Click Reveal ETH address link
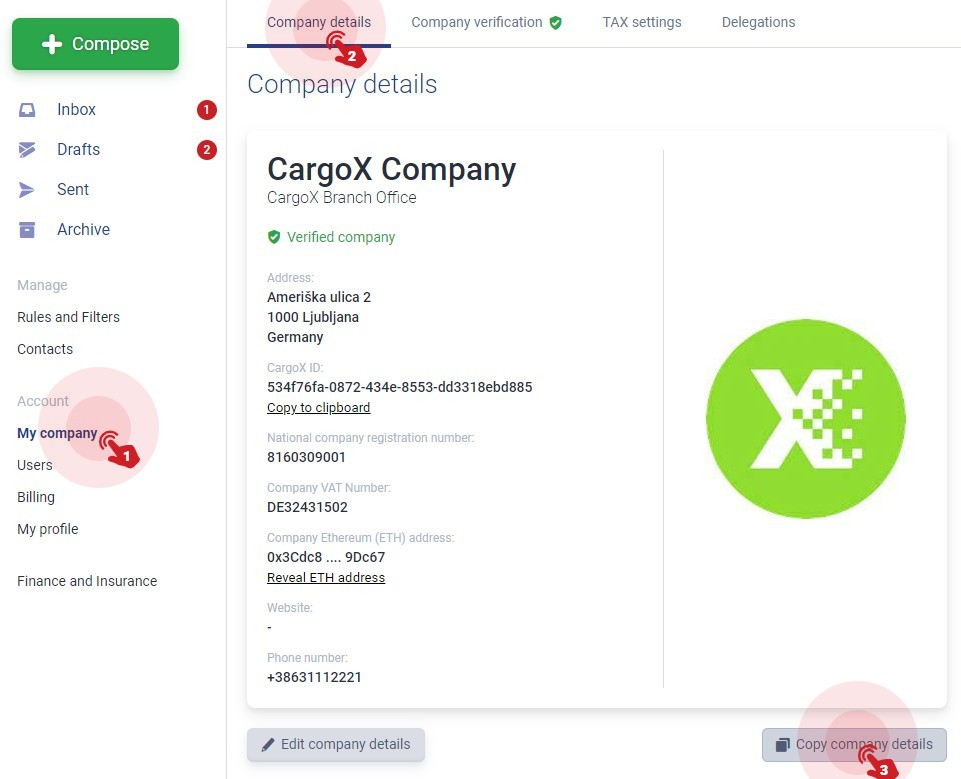 pyautogui.click(x=326, y=577)
